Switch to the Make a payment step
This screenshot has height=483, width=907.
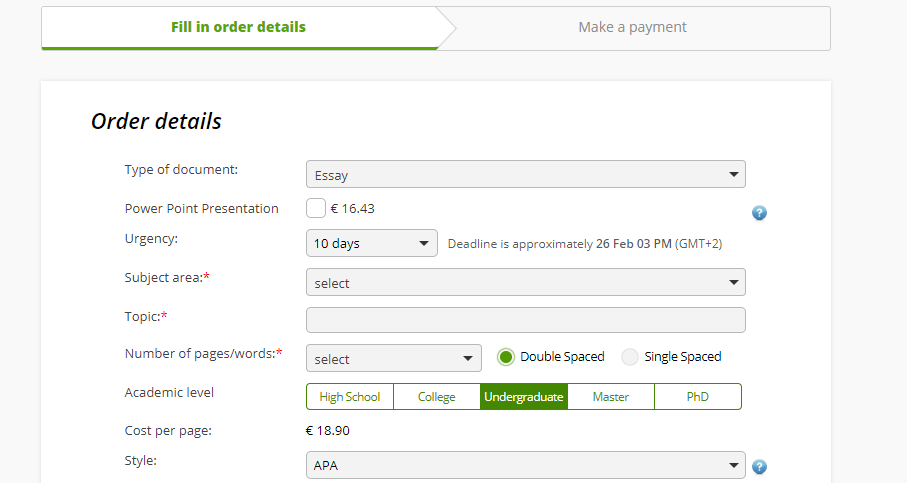632,27
